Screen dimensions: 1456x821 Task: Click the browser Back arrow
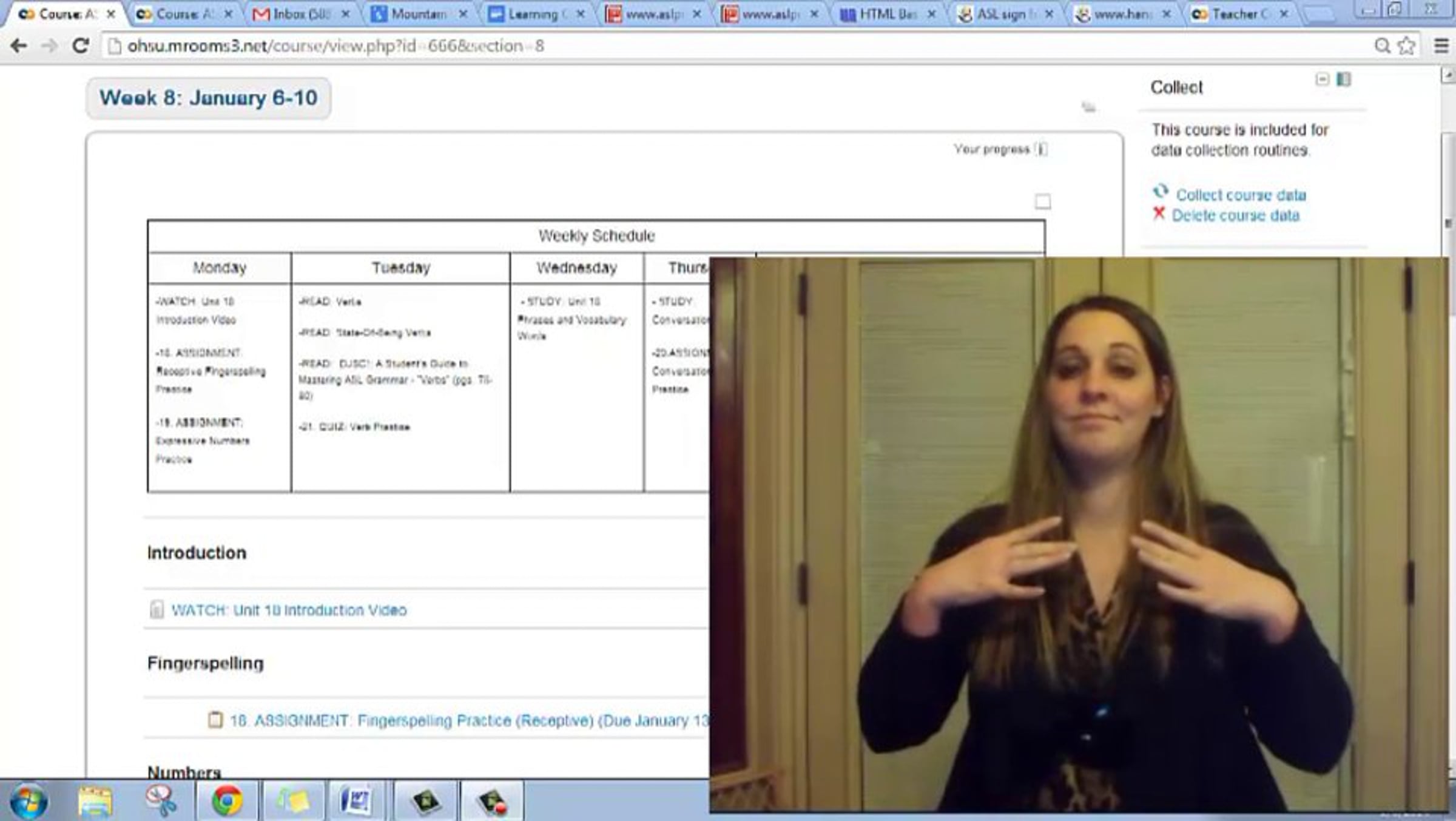tap(19, 46)
